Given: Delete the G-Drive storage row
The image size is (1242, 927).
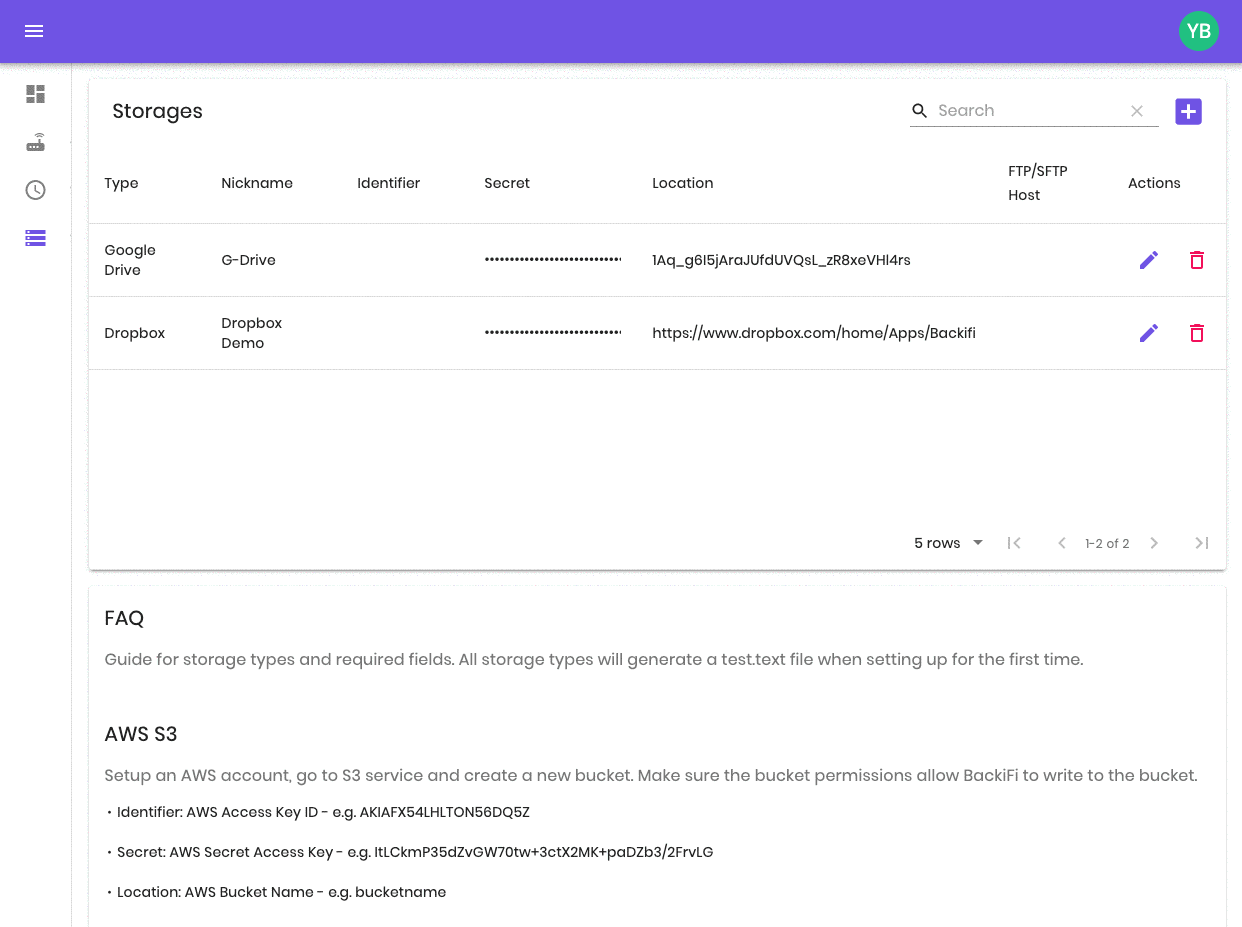Looking at the screenshot, I should (x=1197, y=260).
